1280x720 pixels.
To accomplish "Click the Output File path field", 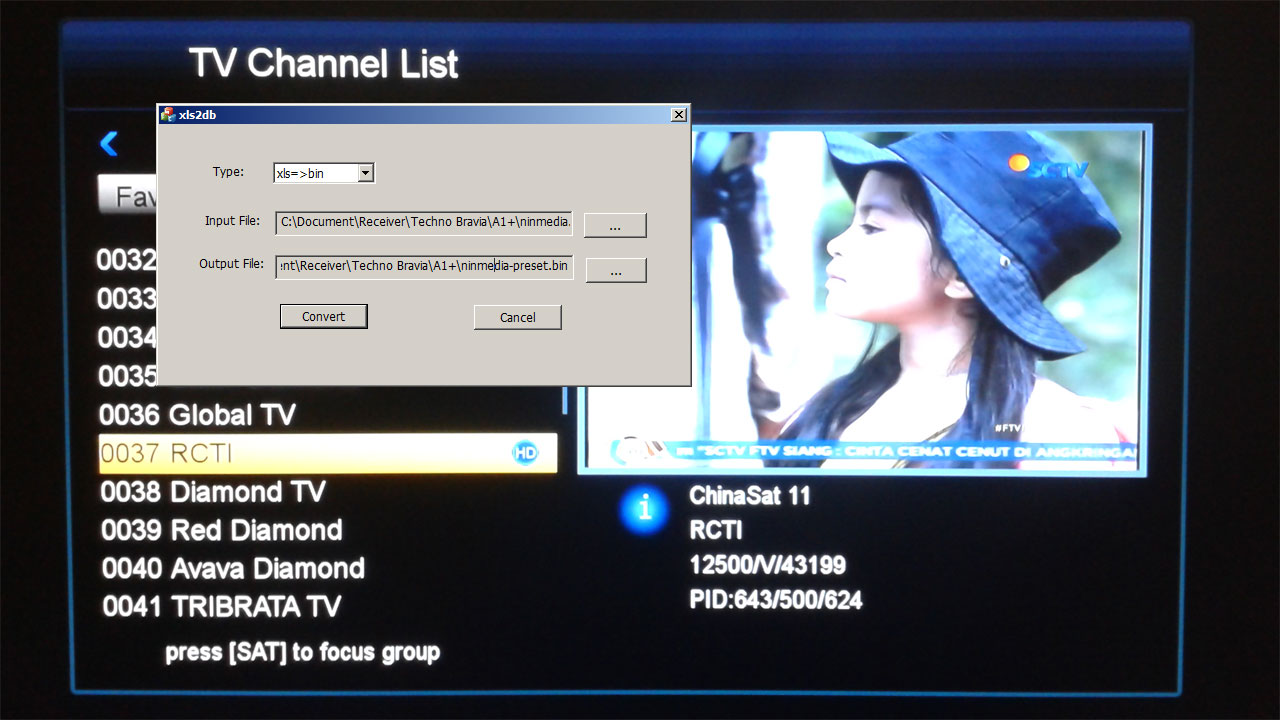I will pos(424,267).
